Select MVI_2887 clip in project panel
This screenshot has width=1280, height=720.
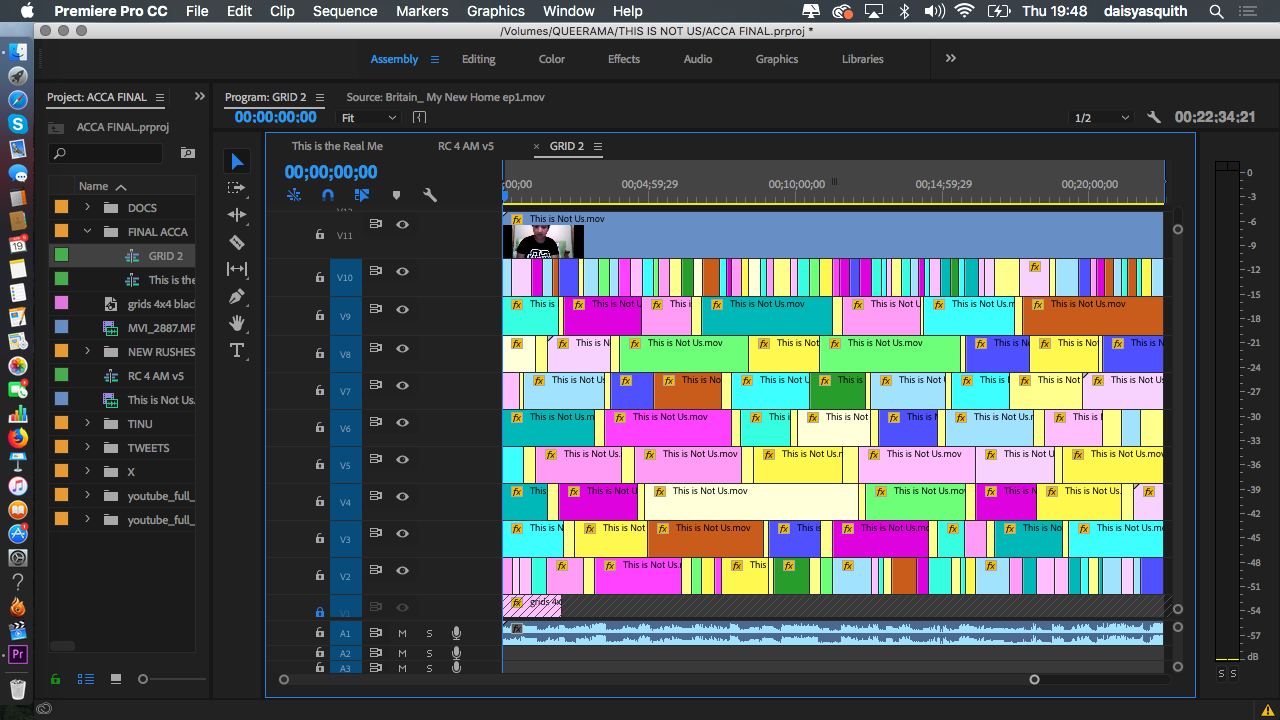pyautogui.click(x=161, y=328)
